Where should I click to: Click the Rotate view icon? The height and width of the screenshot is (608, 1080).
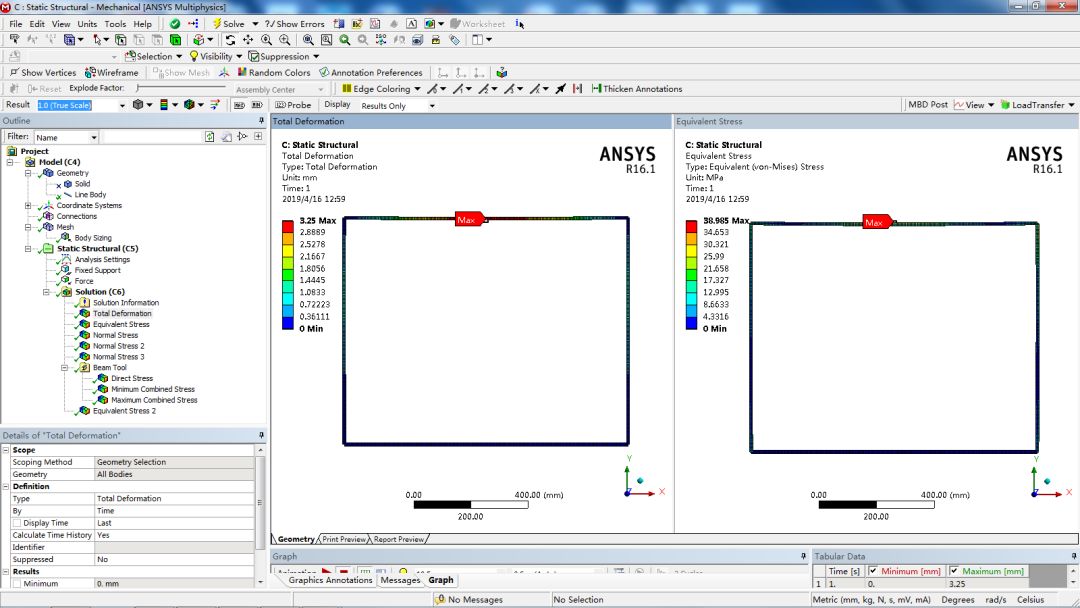pyautogui.click(x=230, y=40)
